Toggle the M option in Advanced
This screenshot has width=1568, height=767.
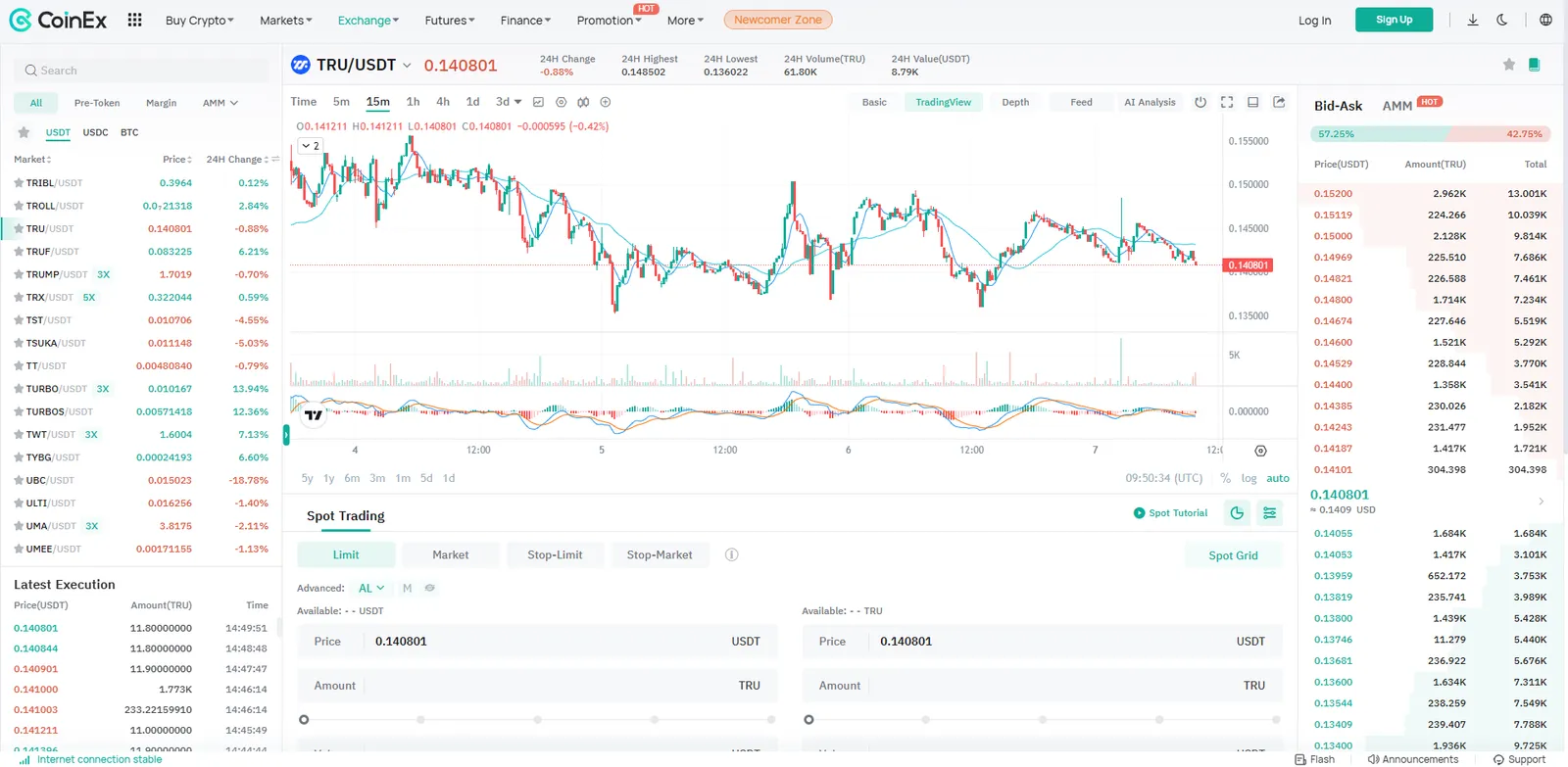[407, 588]
